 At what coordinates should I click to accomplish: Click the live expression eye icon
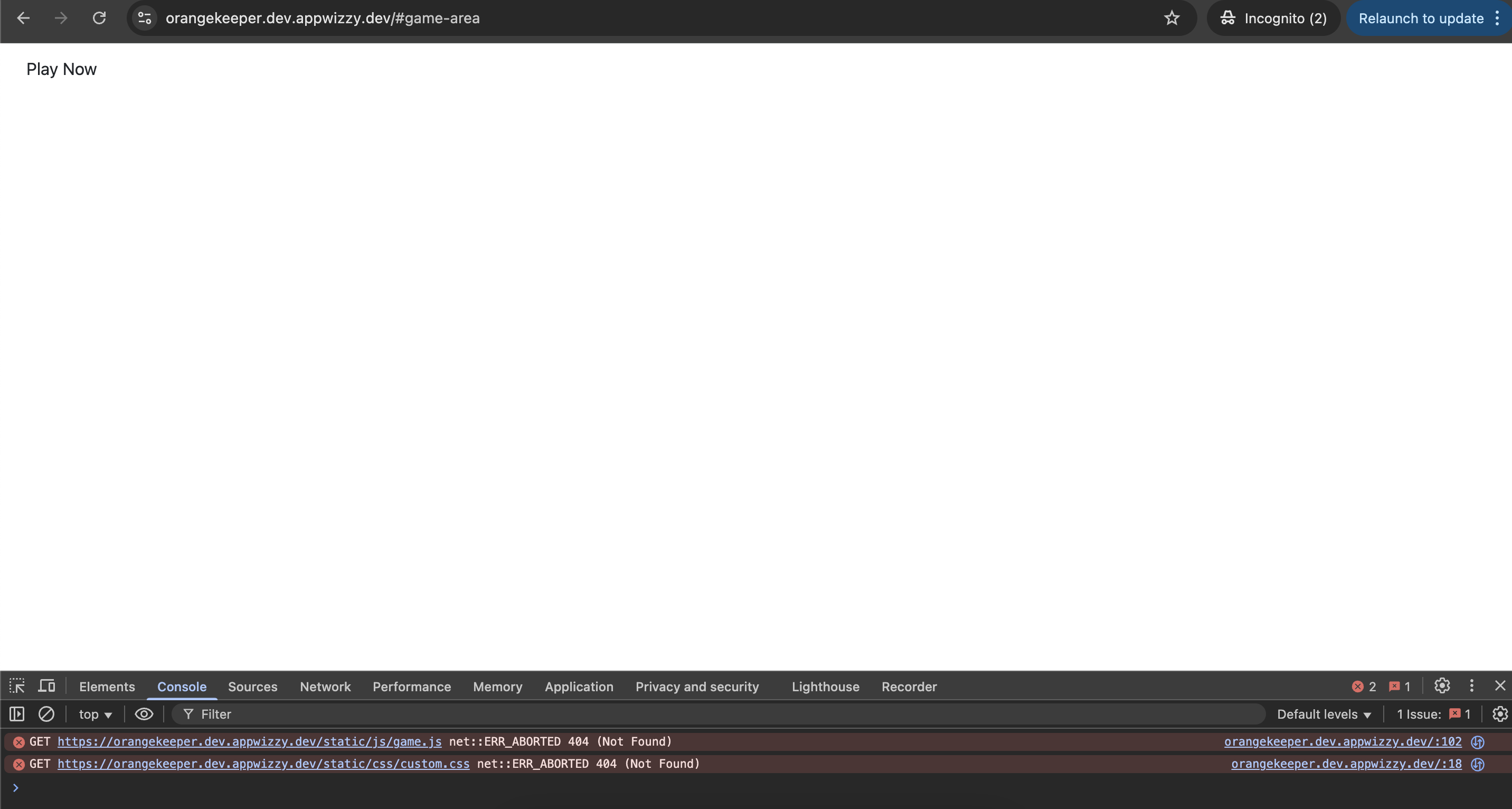click(144, 714)
